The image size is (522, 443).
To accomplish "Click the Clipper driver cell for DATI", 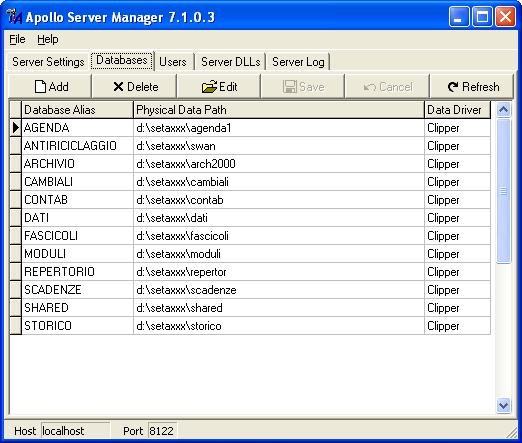I will pyautogui.click(x=458, y=218).
